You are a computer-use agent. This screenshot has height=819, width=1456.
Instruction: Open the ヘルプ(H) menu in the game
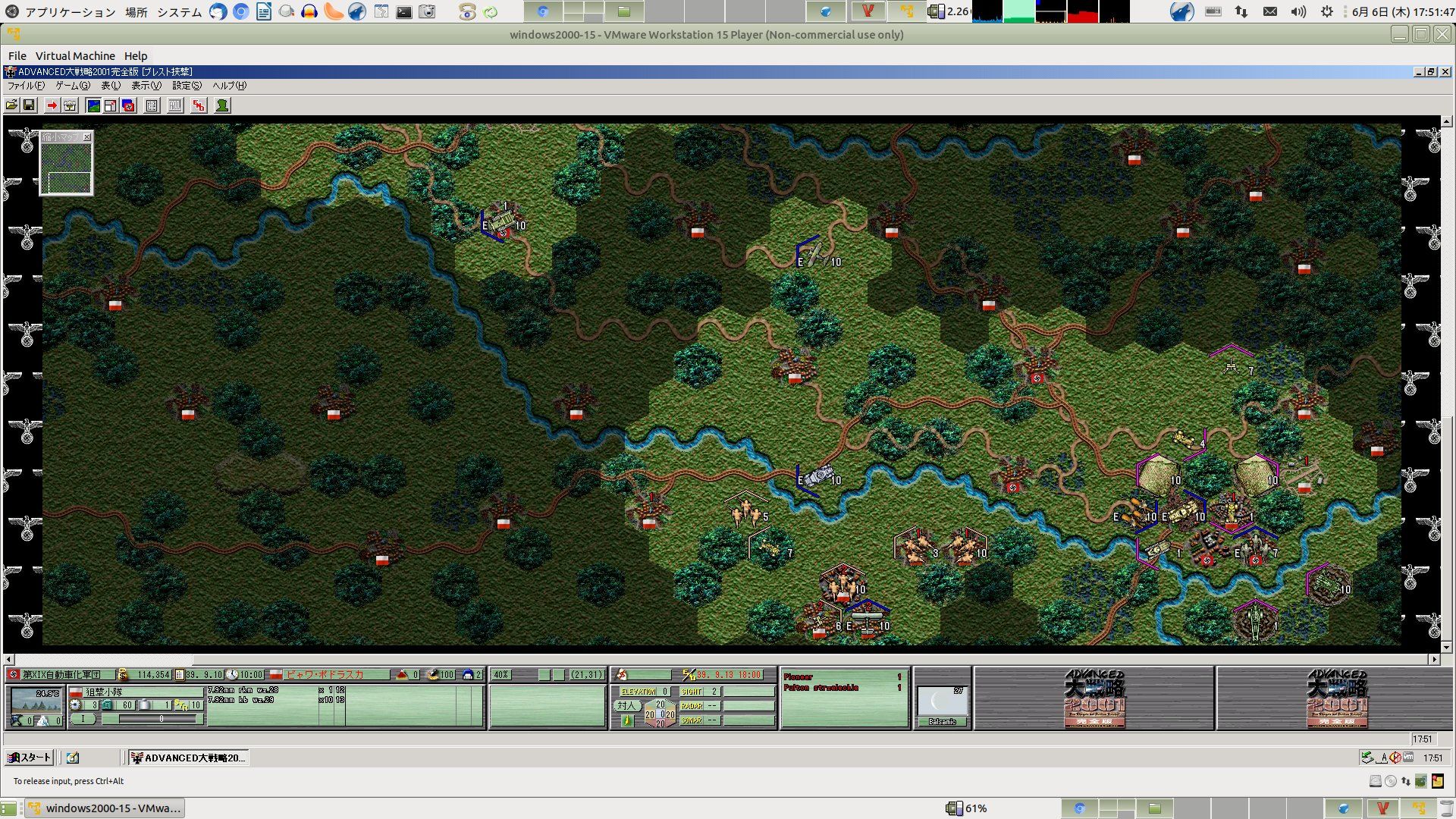click(229, 86)
